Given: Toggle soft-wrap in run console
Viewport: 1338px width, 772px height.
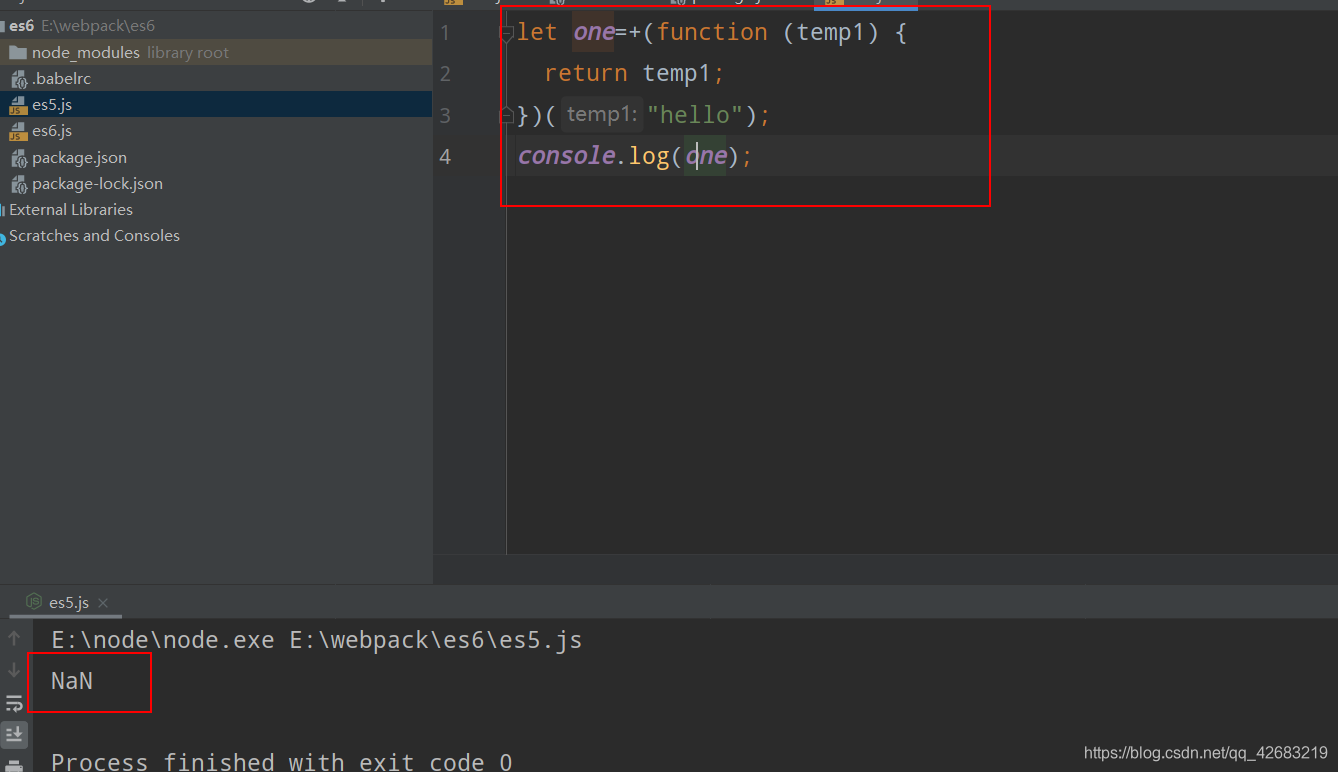Looking at the screenshot, I should point(14,703).
